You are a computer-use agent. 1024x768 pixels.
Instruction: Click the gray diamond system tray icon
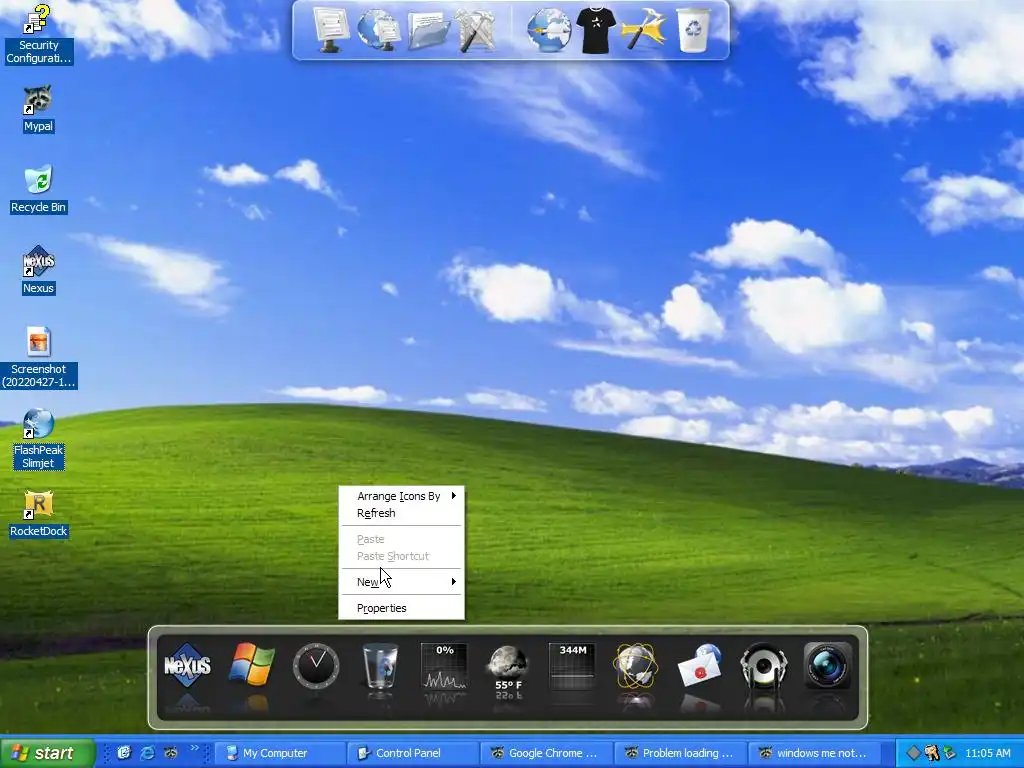tap(913, 753)
